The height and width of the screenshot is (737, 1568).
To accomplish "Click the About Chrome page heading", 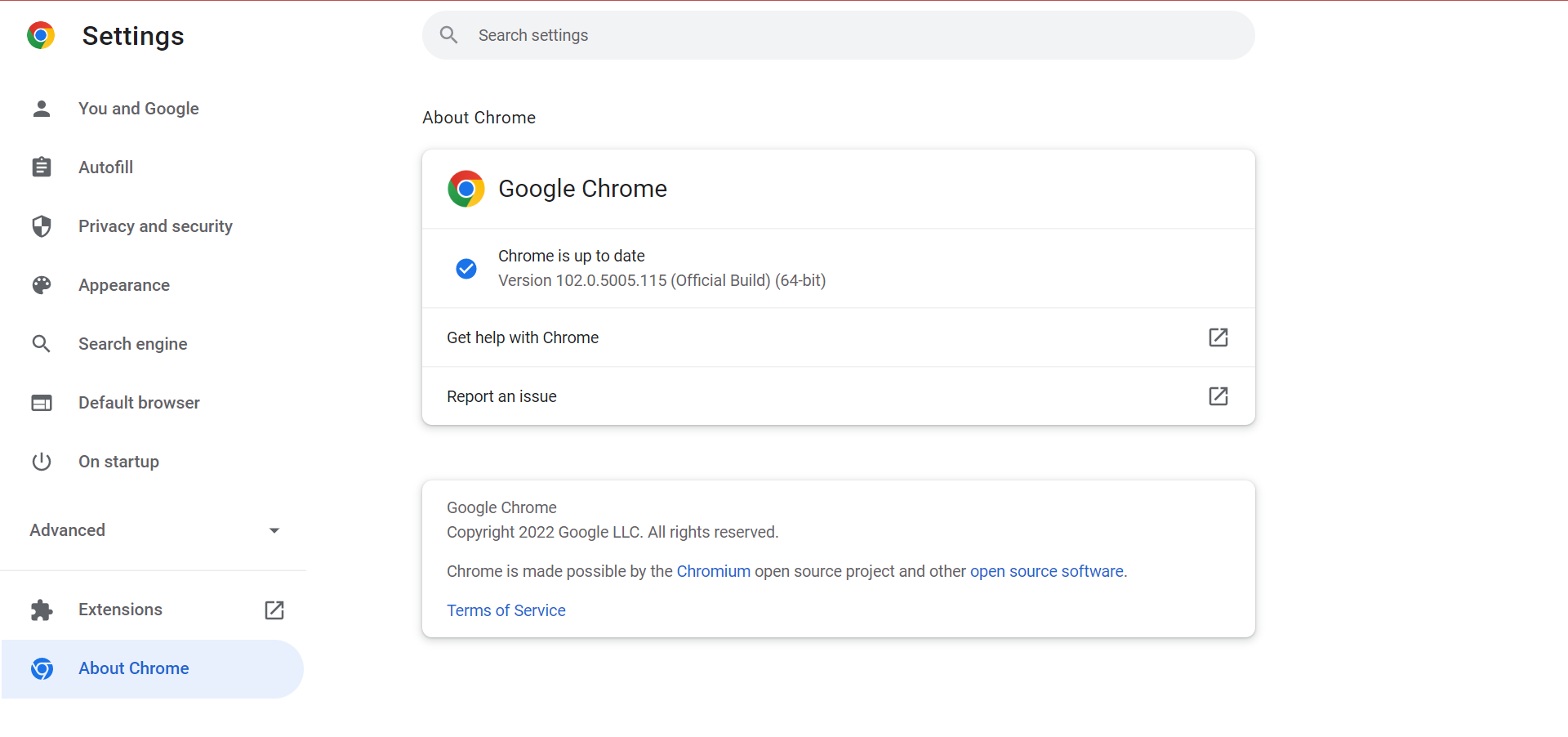I will 479,118.
